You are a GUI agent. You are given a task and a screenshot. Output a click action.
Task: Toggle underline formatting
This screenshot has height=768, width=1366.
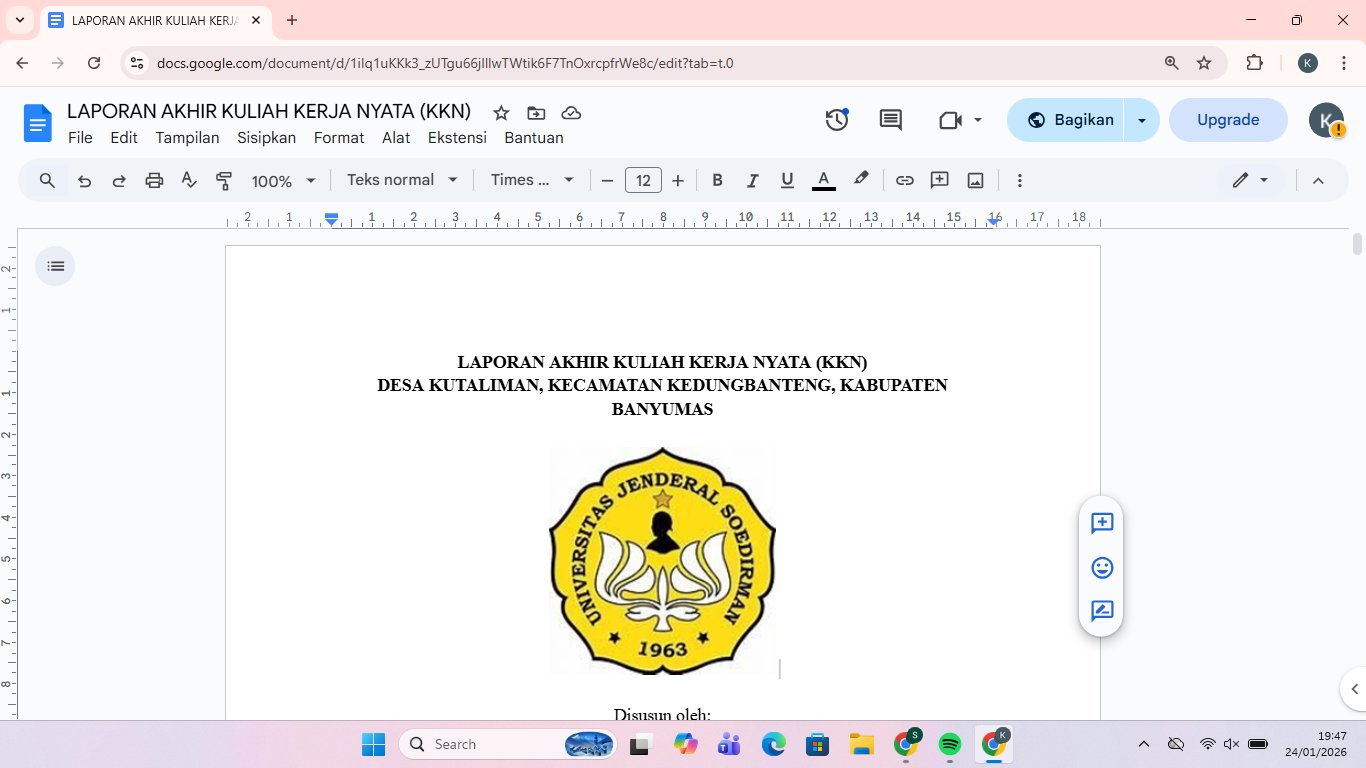[x=787, y=181]
